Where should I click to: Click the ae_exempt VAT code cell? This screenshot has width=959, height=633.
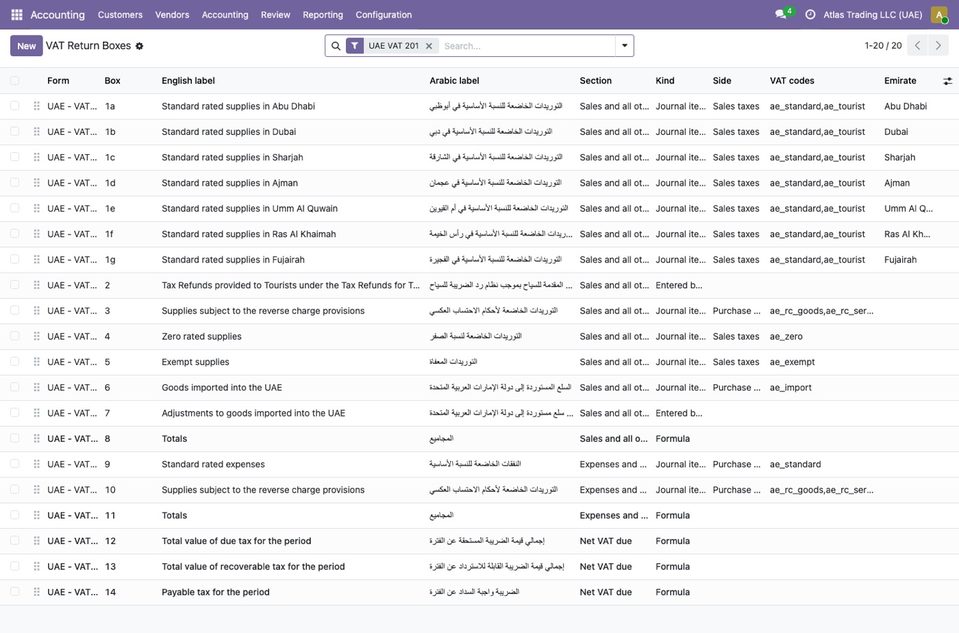point(792,362)
